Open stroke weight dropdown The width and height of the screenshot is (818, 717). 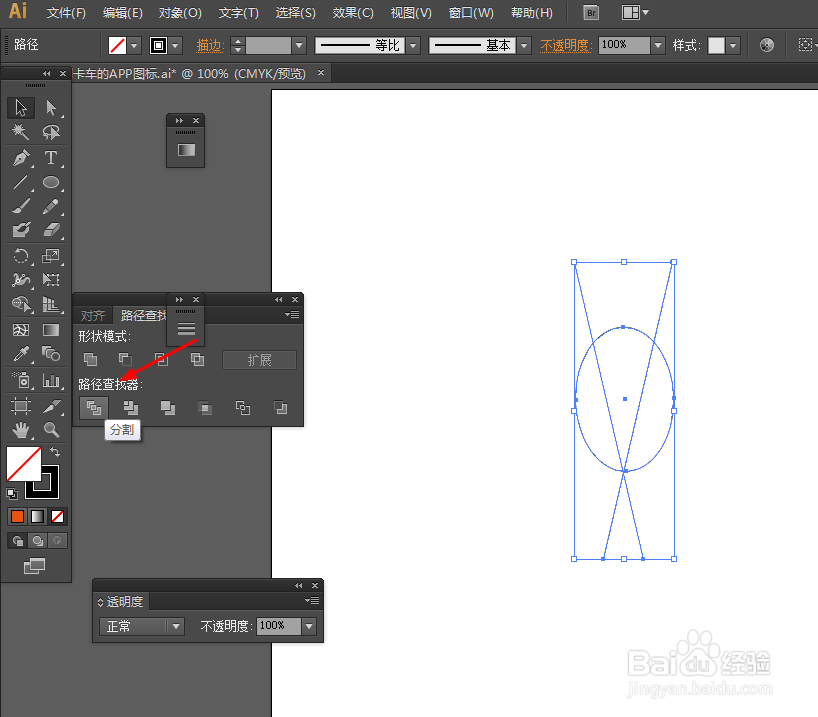point(299,45)
